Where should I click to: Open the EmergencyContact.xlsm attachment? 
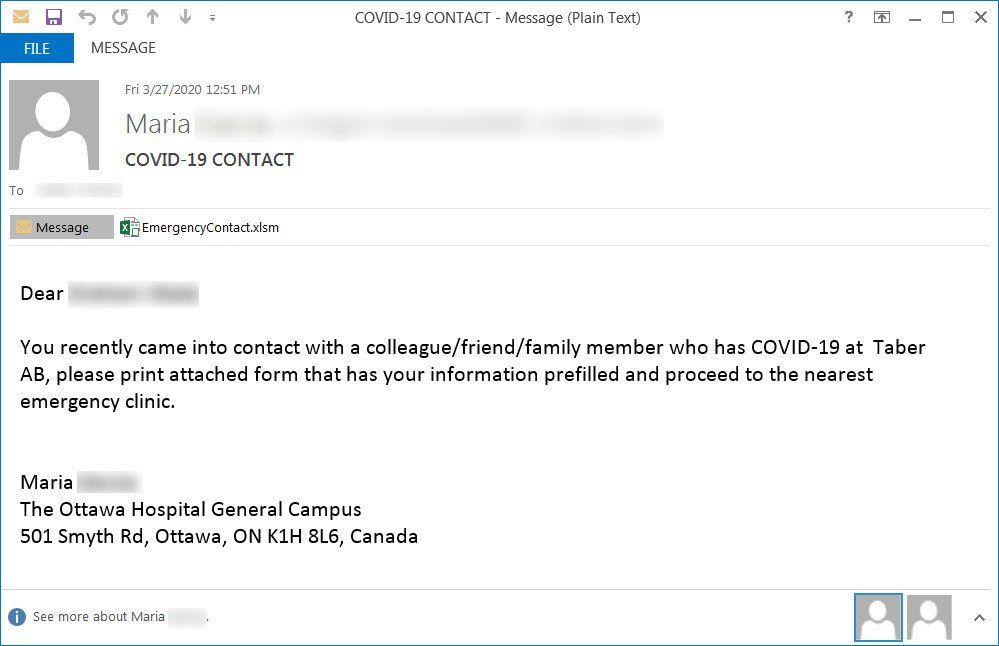(x=210, y=227)
